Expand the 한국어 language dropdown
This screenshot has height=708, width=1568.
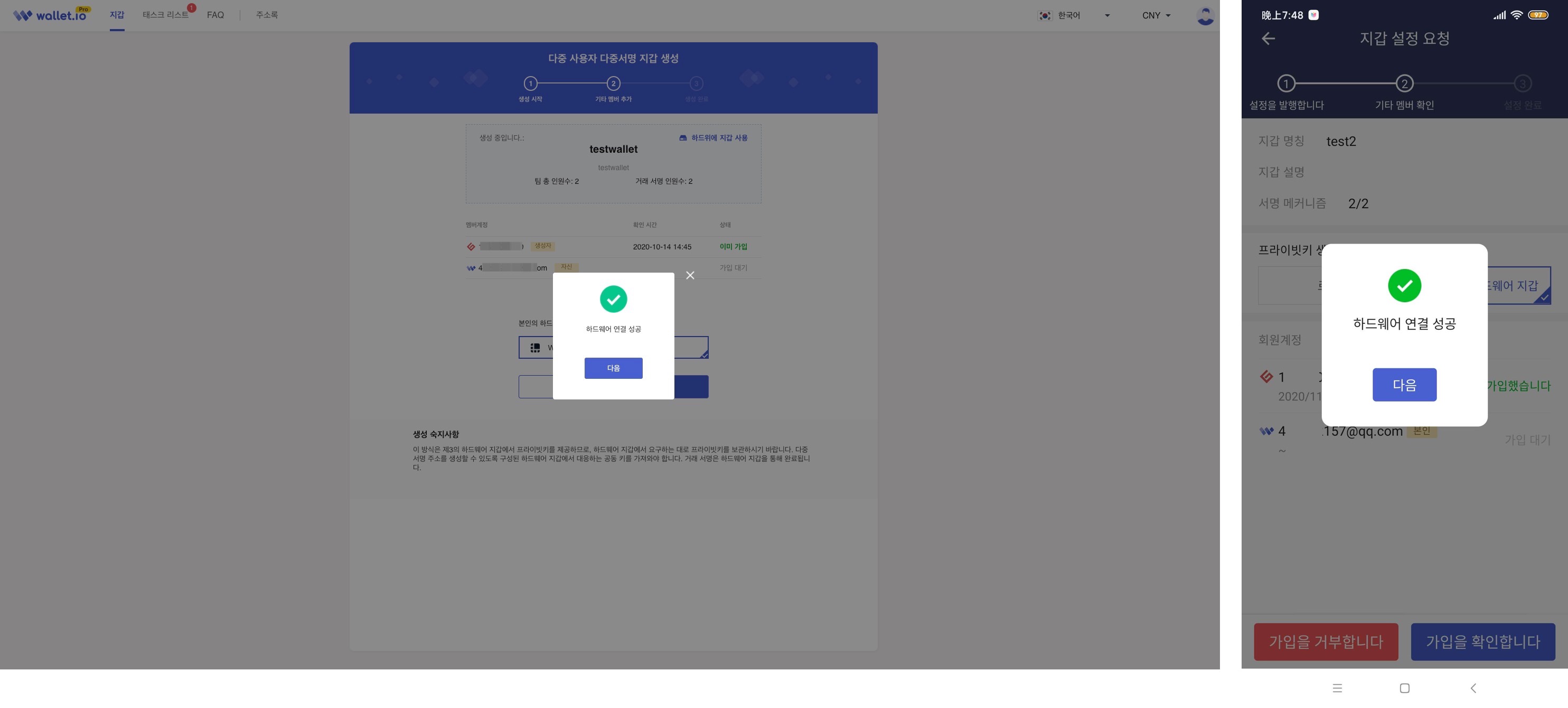1106,15
